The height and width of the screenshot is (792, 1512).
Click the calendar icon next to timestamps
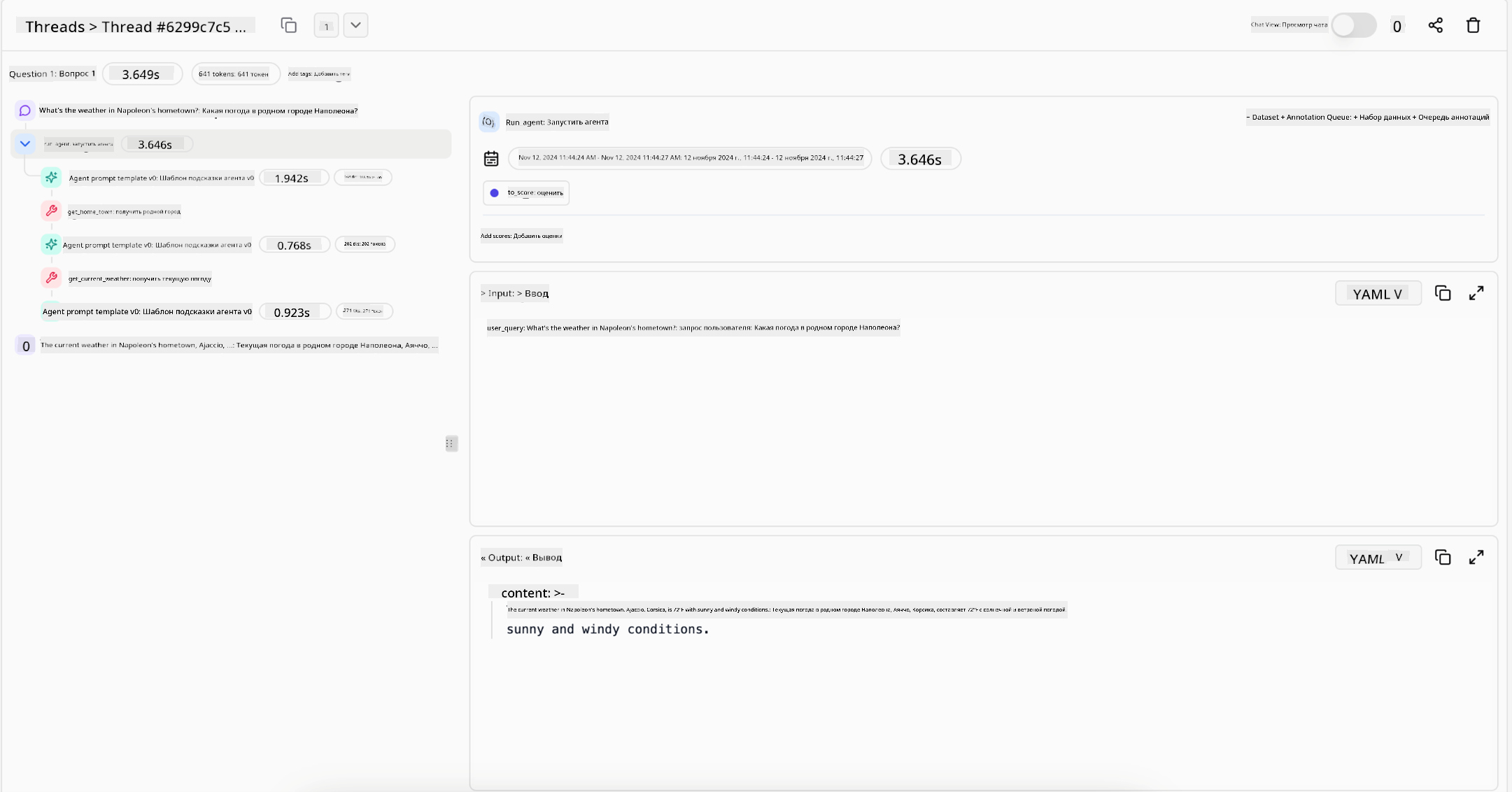pos(491,159)
